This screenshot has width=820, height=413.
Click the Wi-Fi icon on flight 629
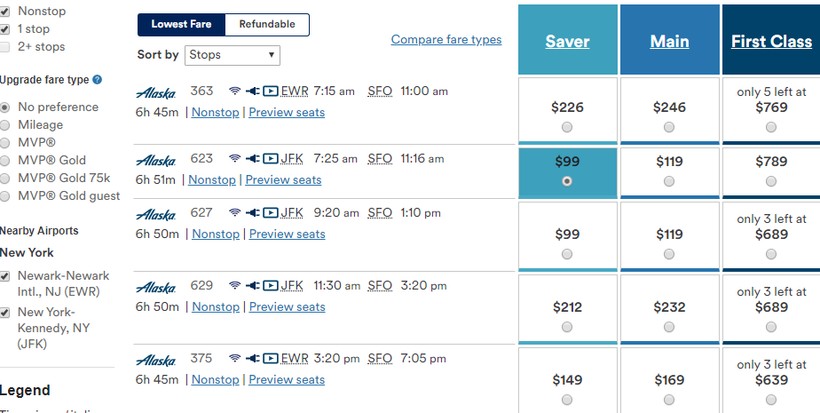[x=235, y=285]
